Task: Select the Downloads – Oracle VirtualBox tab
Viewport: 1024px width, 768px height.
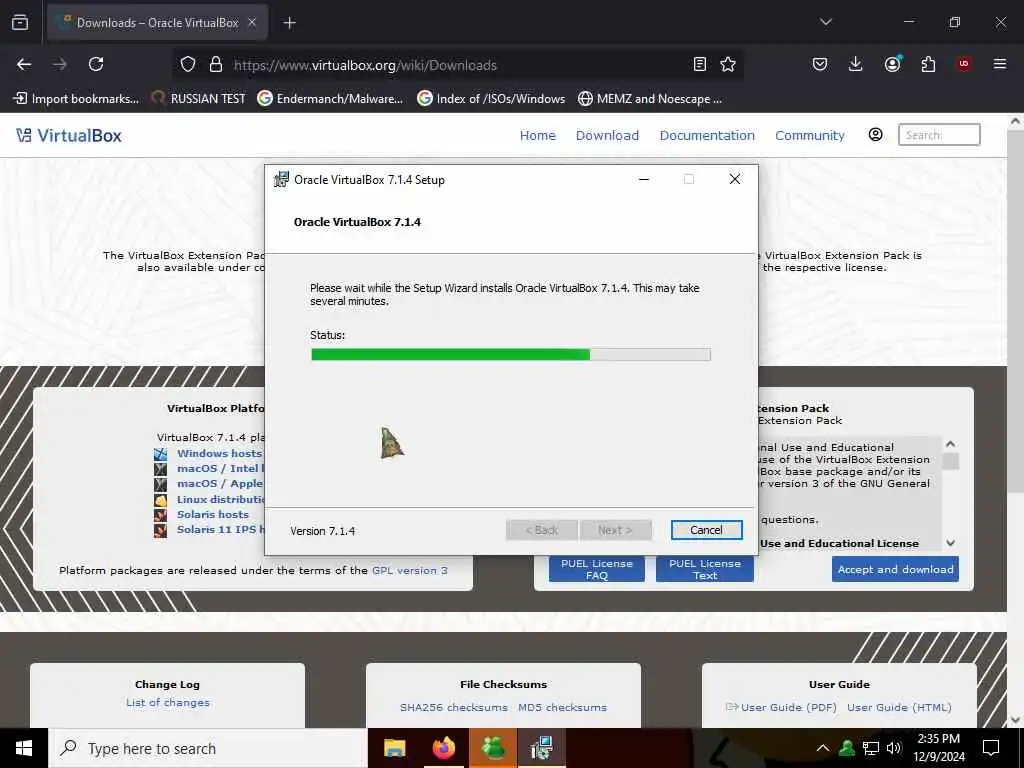Action: pyautogui.click(x=157, y=23)
